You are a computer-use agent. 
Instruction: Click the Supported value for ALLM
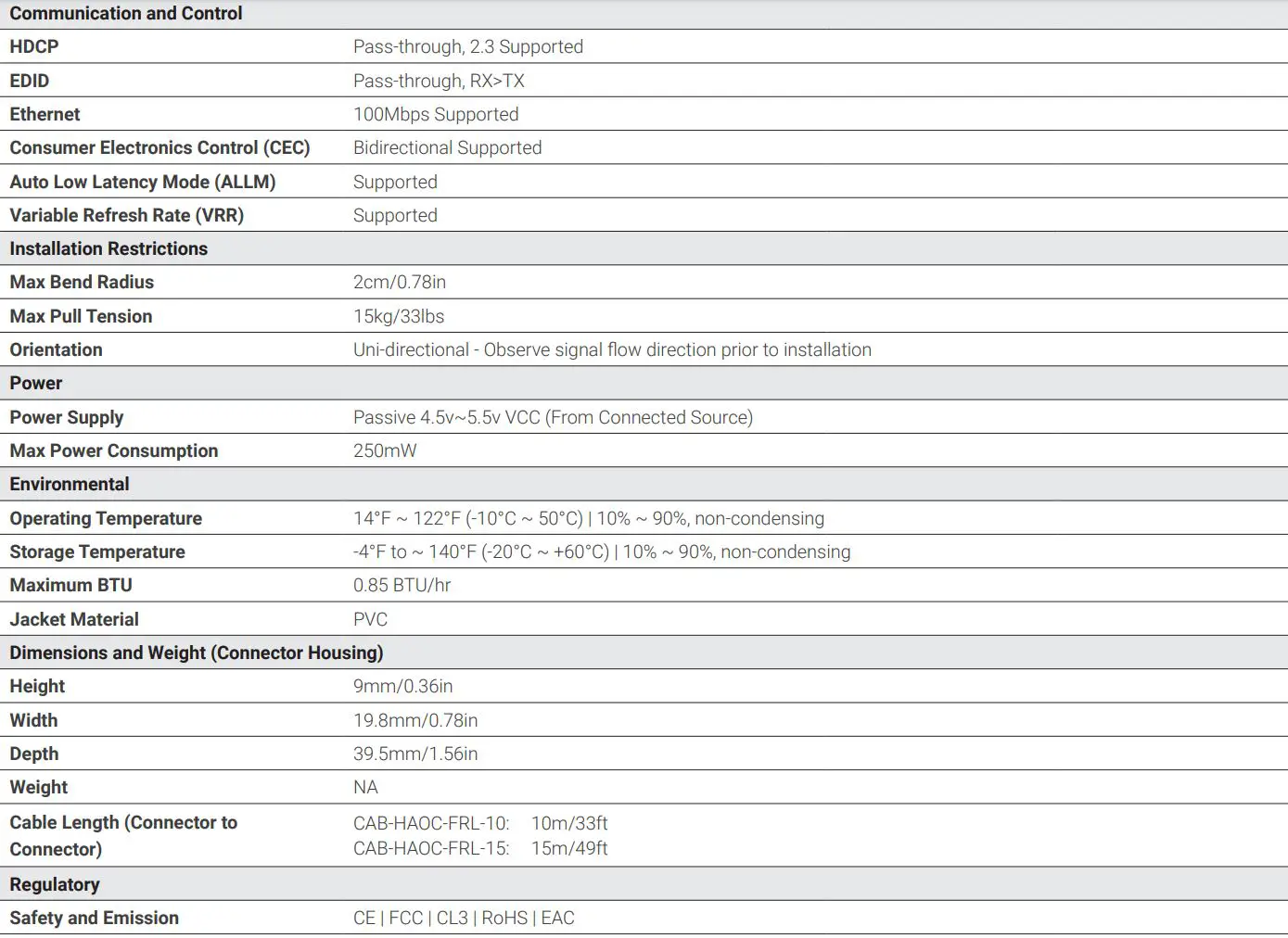(x=395, y=182)
